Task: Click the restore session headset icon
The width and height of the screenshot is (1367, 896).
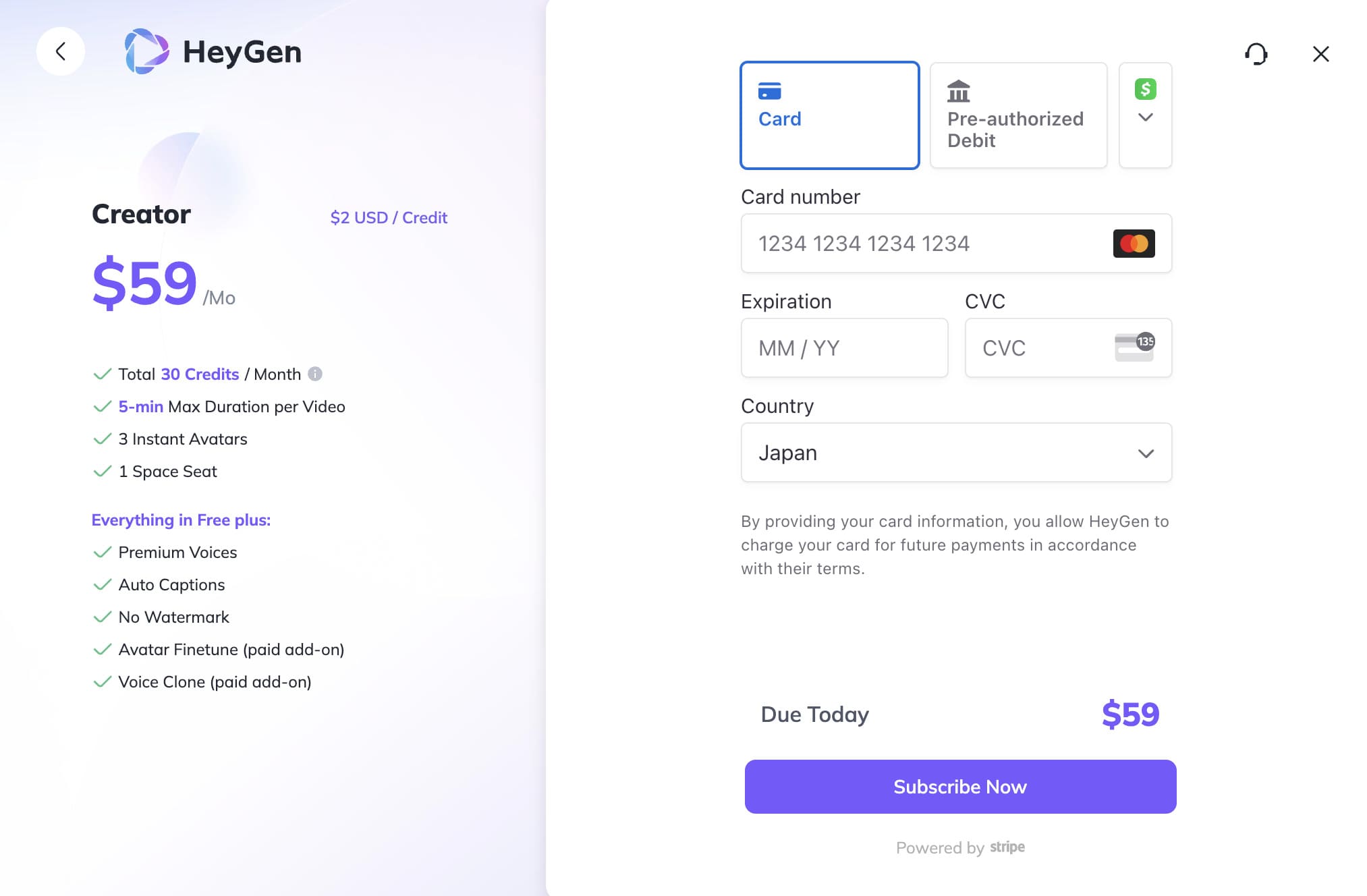Action: tap(1257, 54)
